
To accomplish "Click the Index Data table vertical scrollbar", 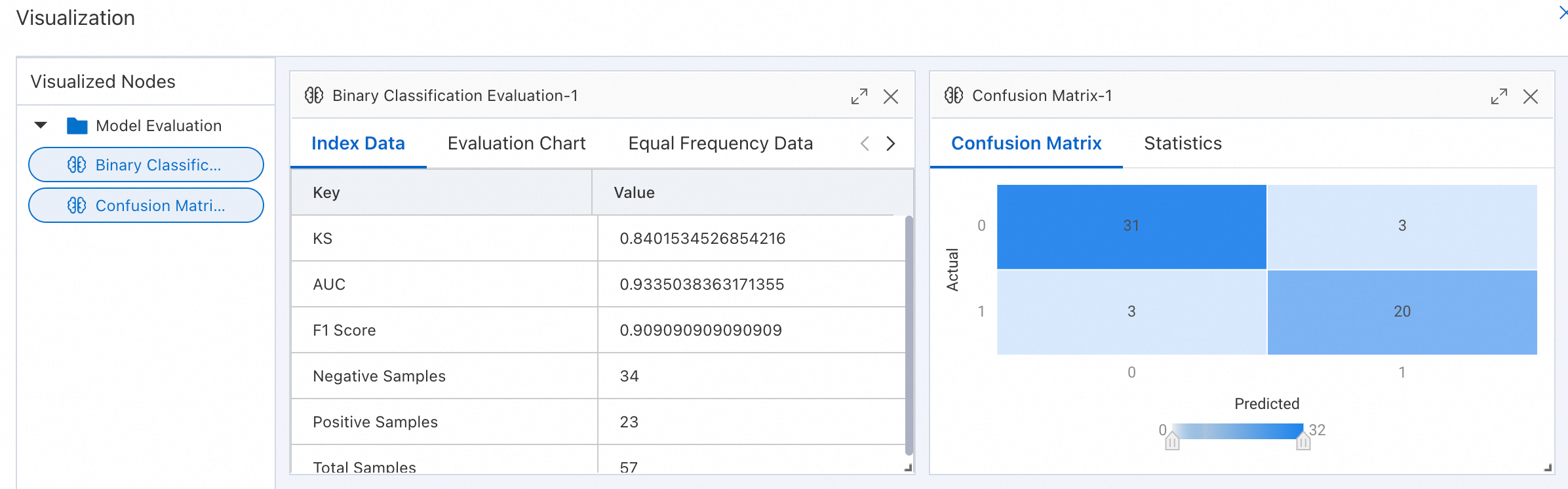I will pos(909,334).
